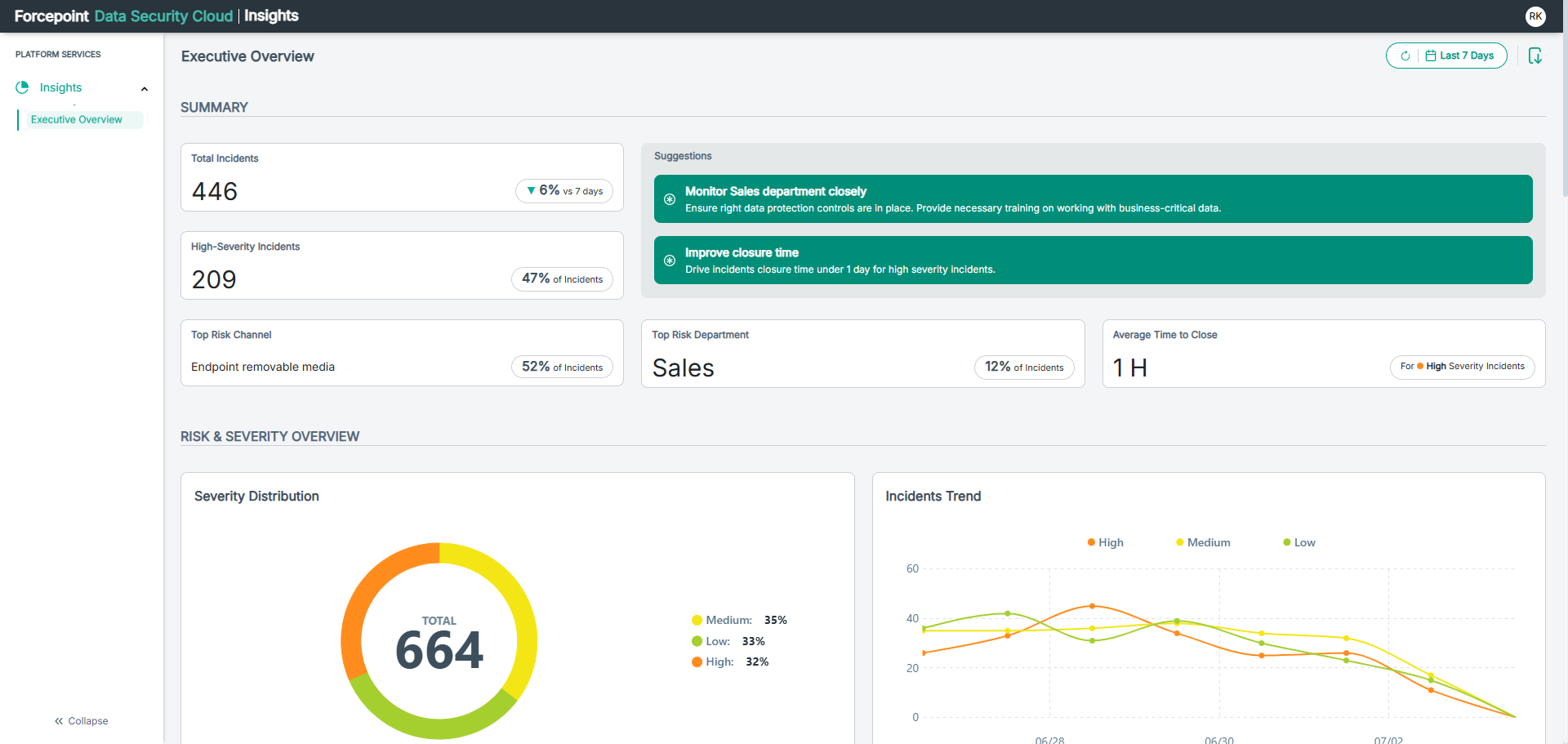Click the Insights pie chart icon
The image size is (1568, 744).
click(x=22, y=87)
